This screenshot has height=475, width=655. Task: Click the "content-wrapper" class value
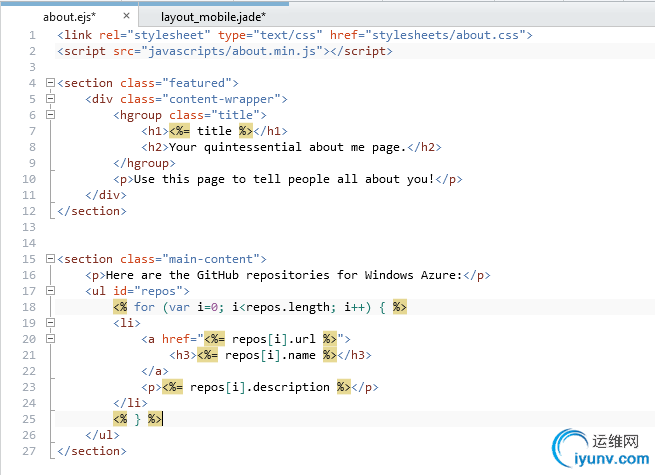(221, 99)
